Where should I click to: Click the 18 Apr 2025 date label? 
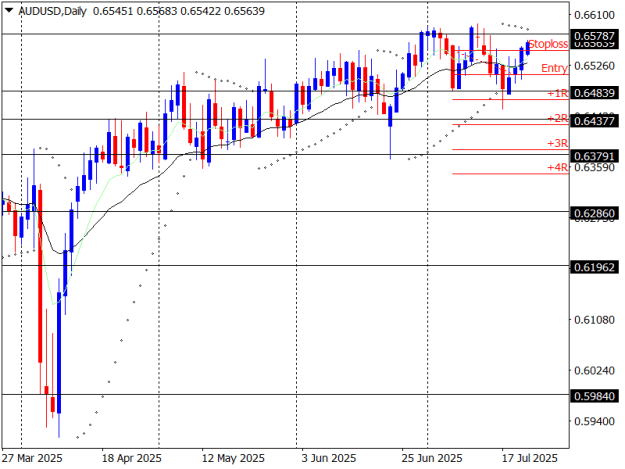[x=132, y=458]
